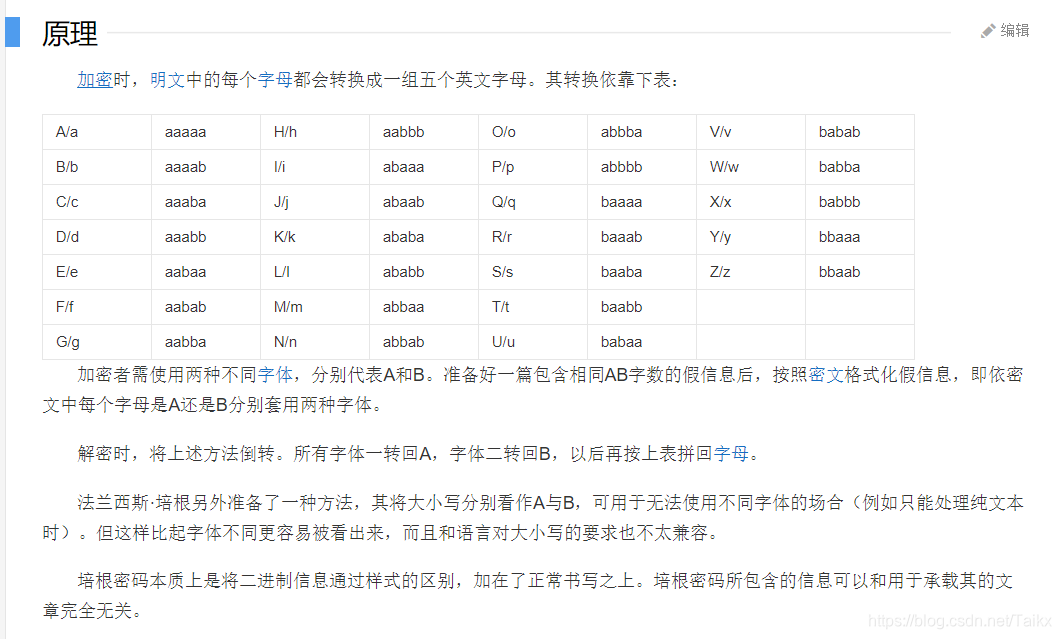
Task: Follow the 密文 link
Action: coord(826,374)
